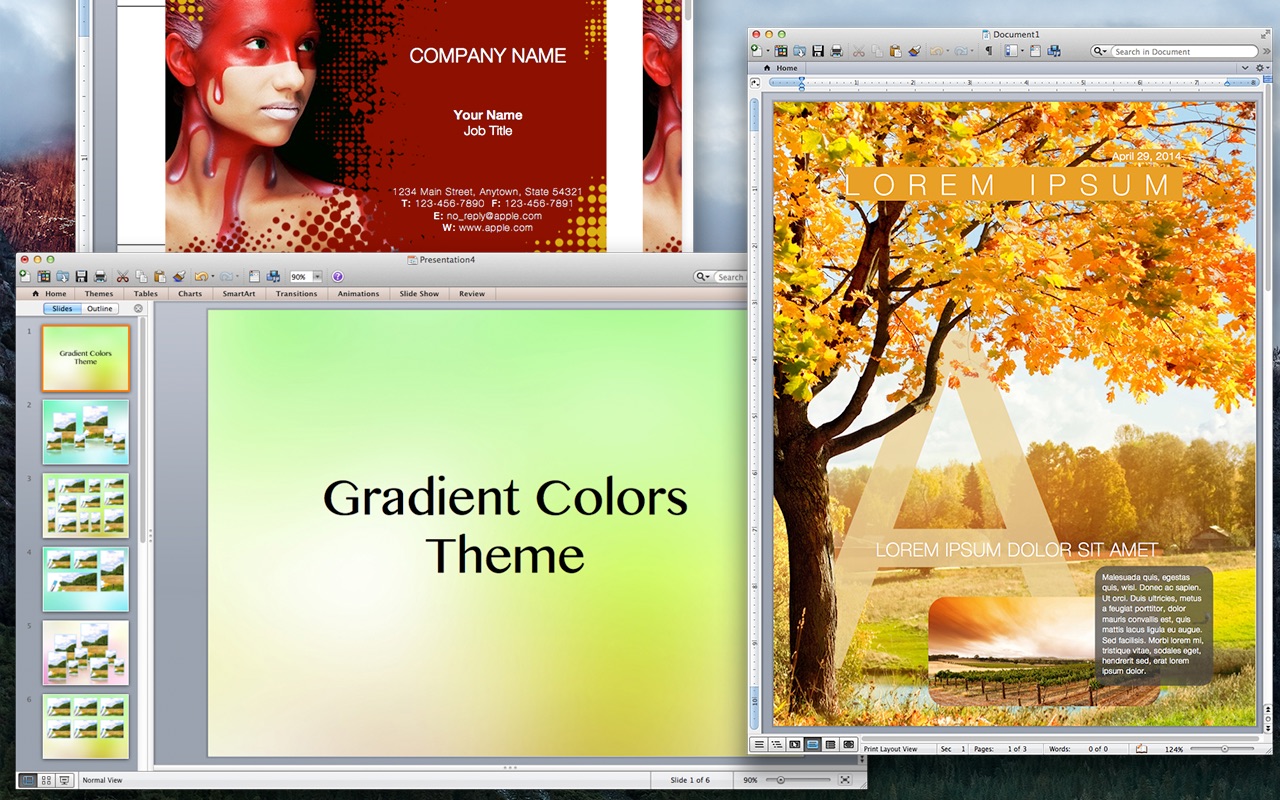
Task: Click Fit slide to window button
Action: point(845,780)
